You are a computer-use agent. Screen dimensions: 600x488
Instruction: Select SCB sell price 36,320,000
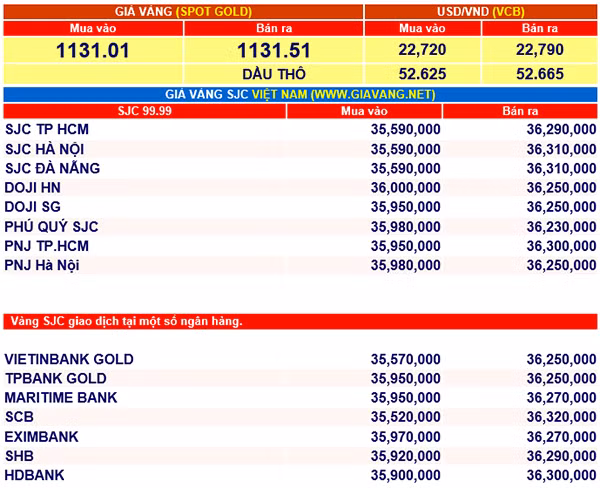tap(561, 417)
